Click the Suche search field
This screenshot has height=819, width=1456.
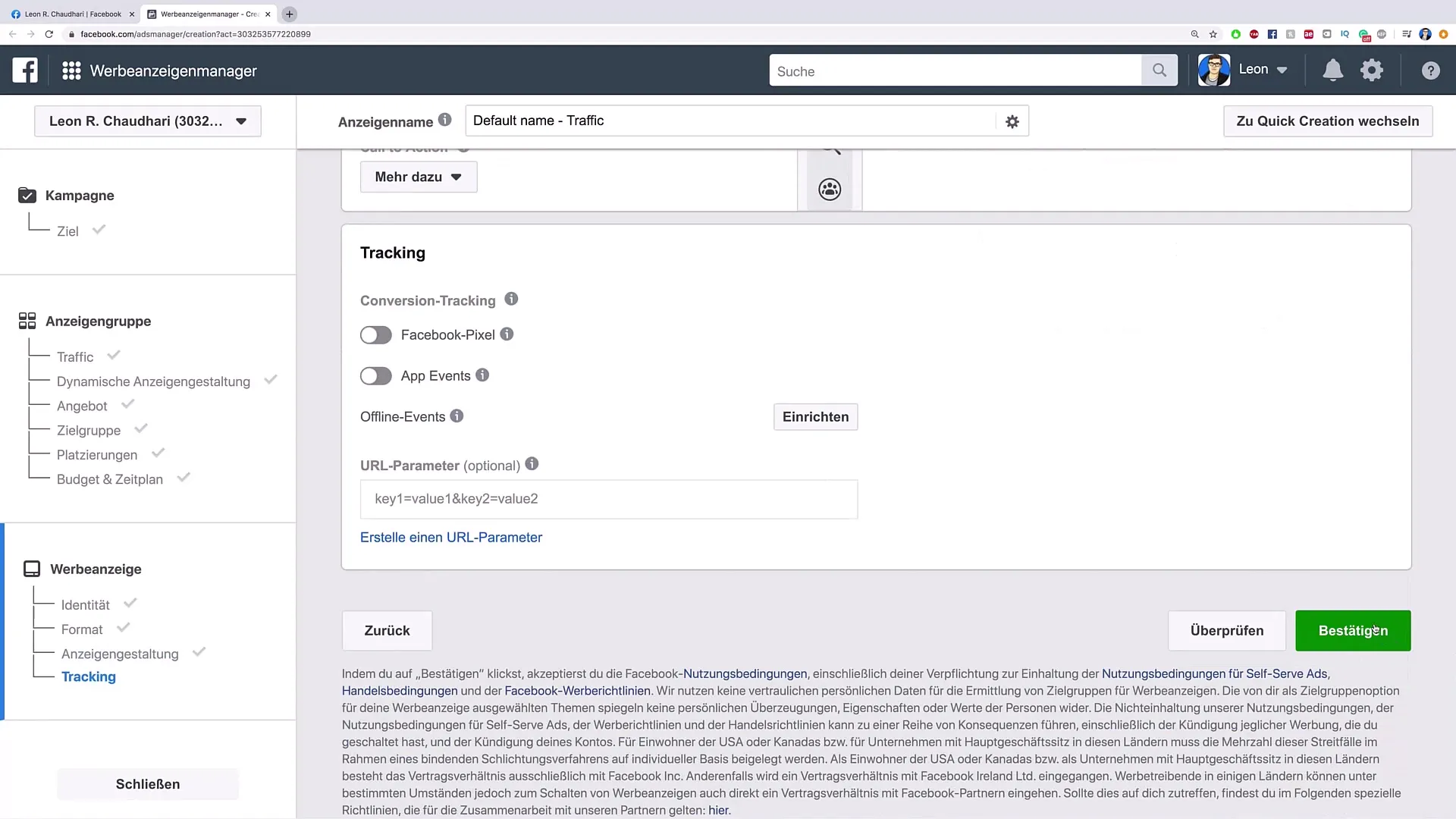click(955, 71)
